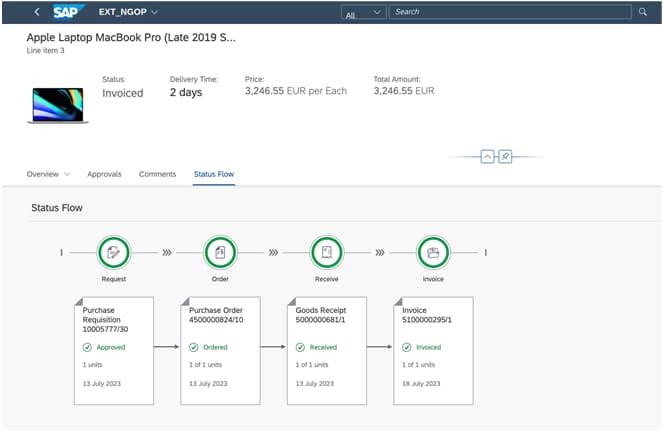Image resolution: width=663 pixels, height=433 pixels.
Task: Click the magnifier search icon
Action: point(643,12)
